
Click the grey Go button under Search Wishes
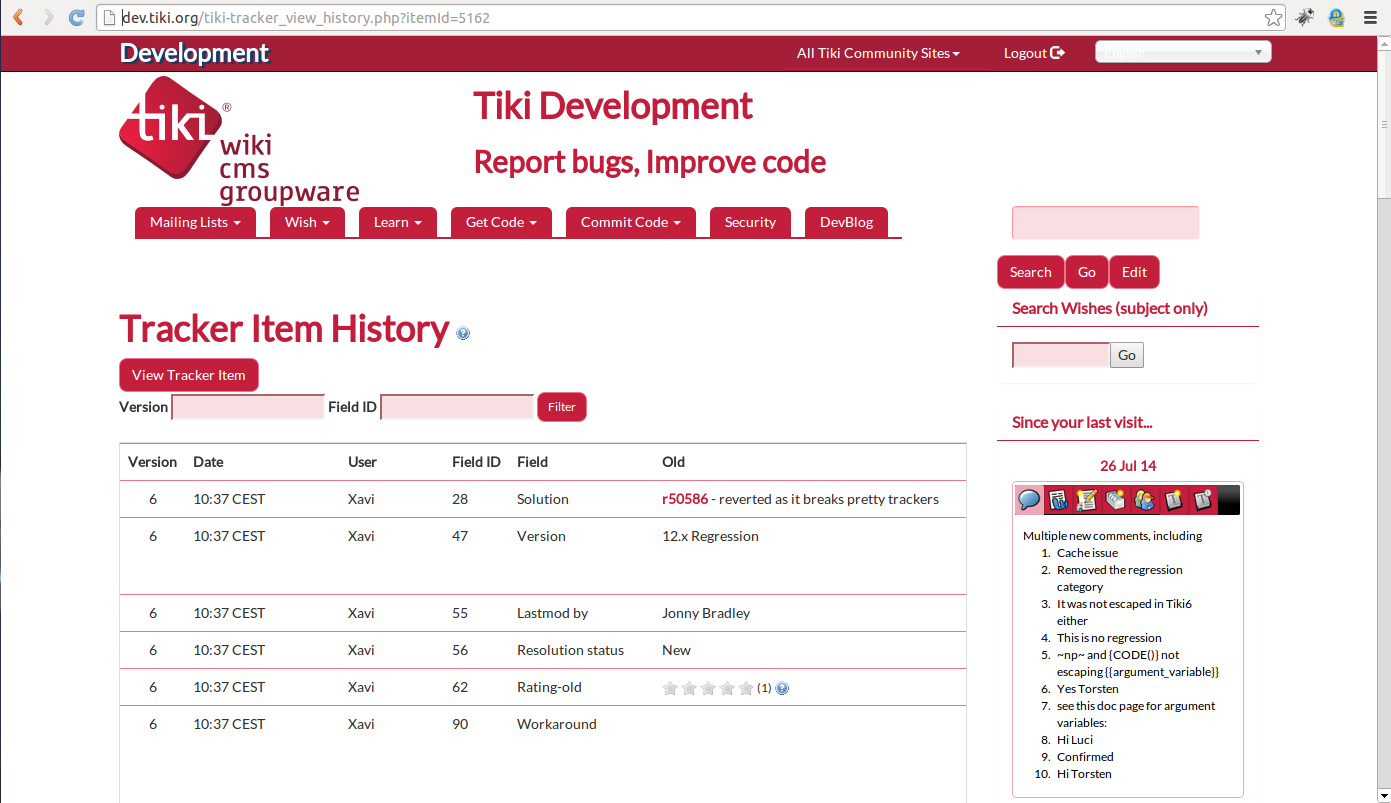pos(1127,355)
